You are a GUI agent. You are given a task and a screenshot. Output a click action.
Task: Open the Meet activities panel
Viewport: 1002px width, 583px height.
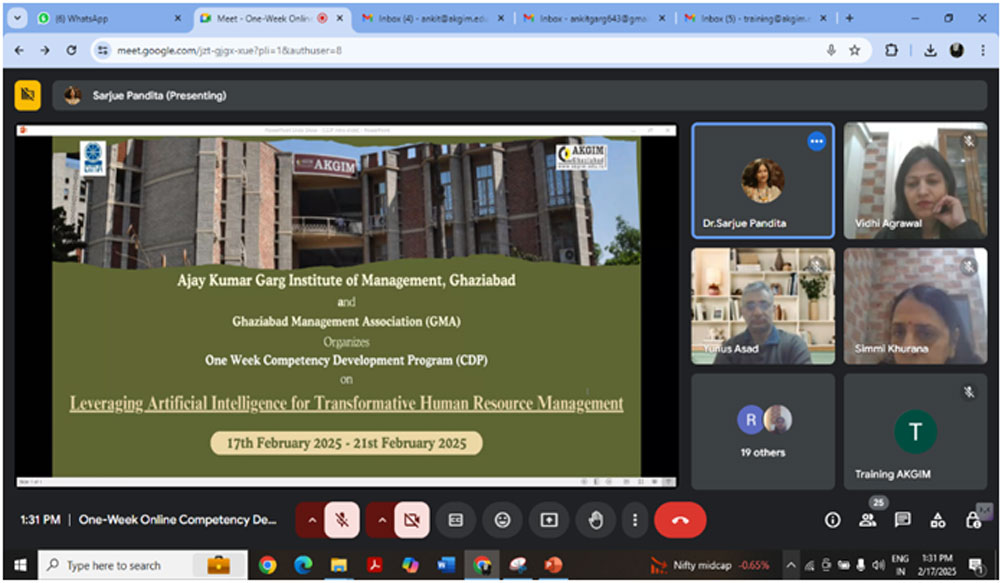click(x=937, y=520)
